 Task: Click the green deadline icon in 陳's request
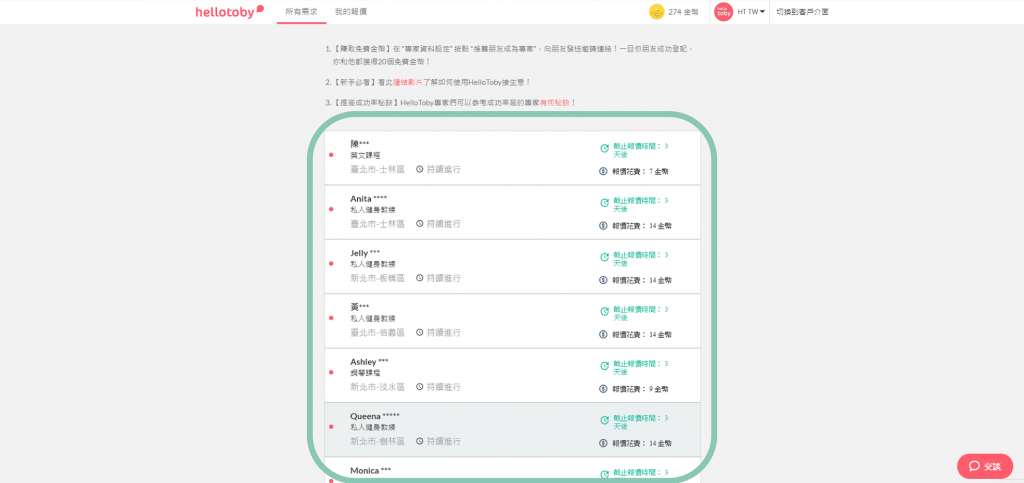(604, 149)
